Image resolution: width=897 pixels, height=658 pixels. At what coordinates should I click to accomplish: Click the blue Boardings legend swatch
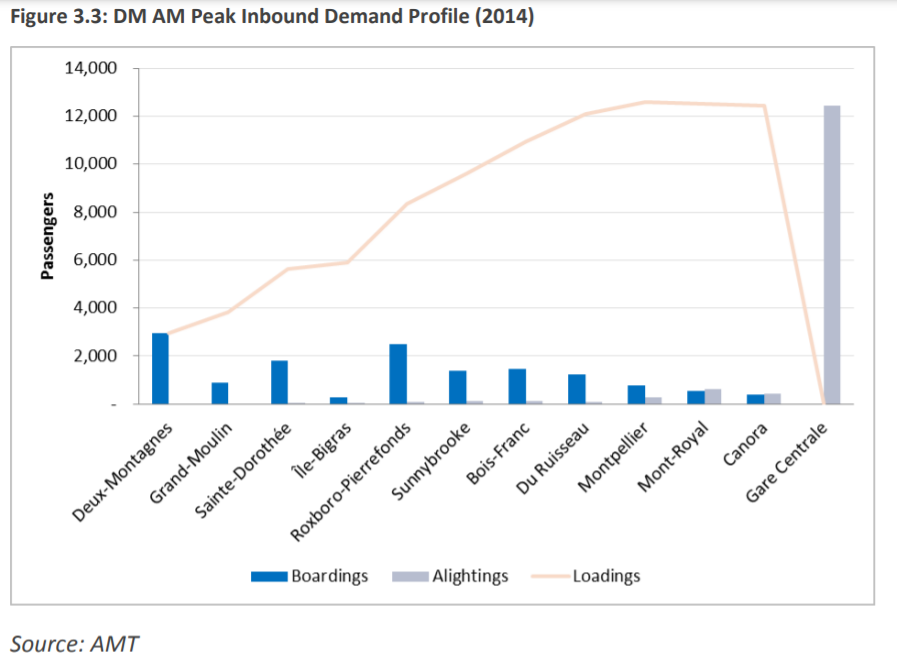(x=269, y=576)
